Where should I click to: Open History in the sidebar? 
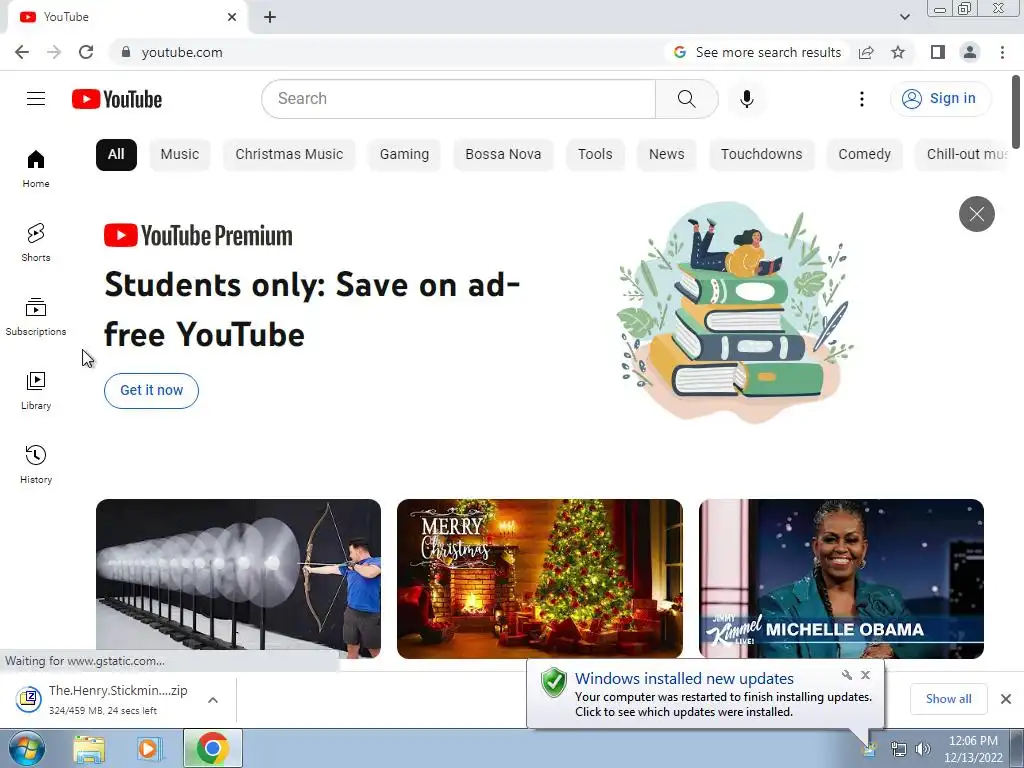36,464
